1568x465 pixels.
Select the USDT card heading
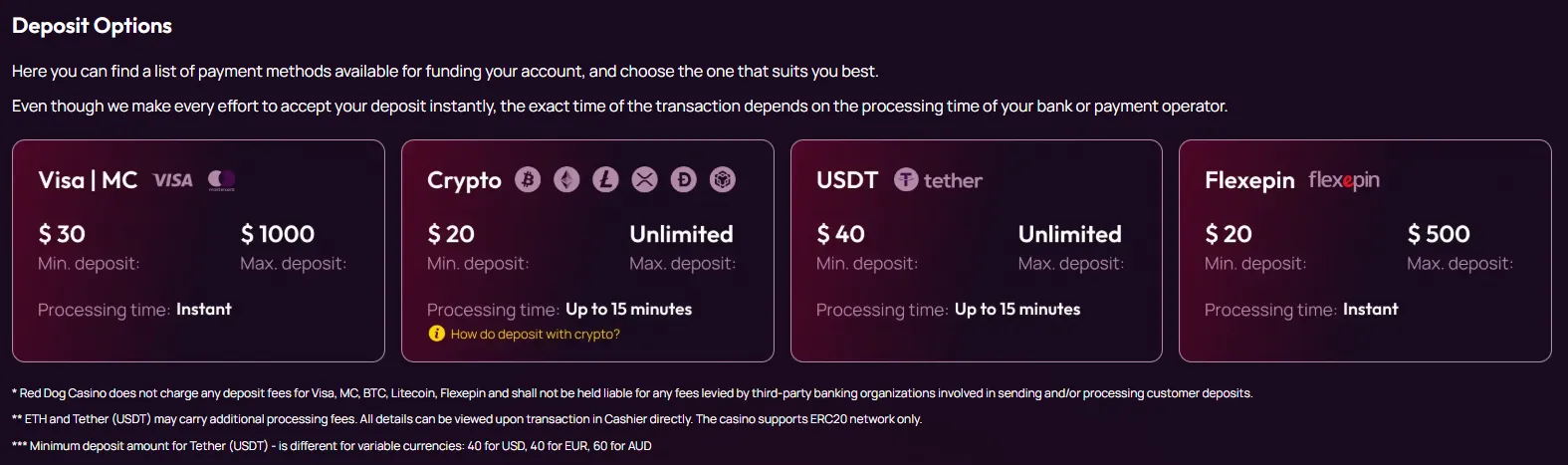847,180
